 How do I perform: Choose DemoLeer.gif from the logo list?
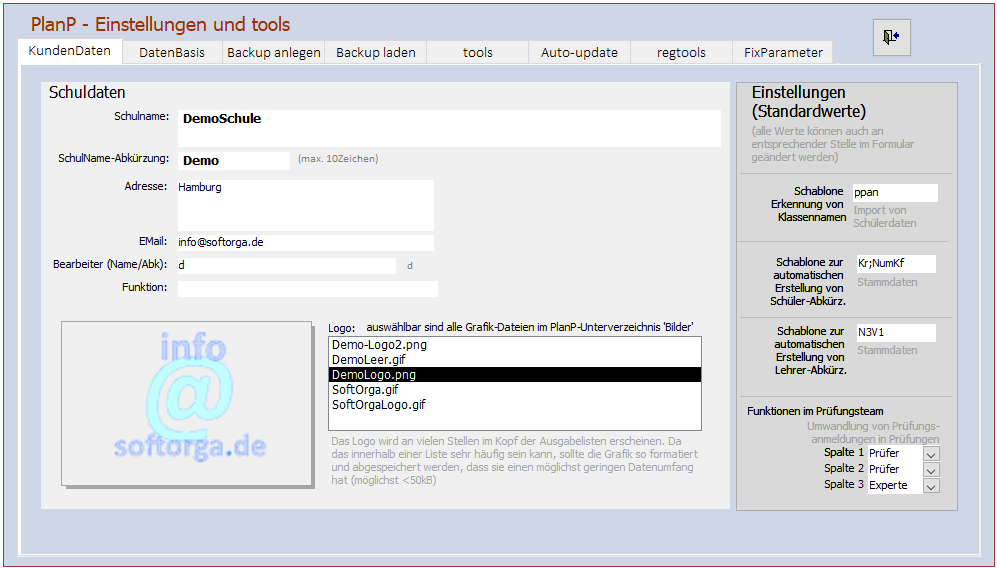pyautogui.click(x=514, y=360)
